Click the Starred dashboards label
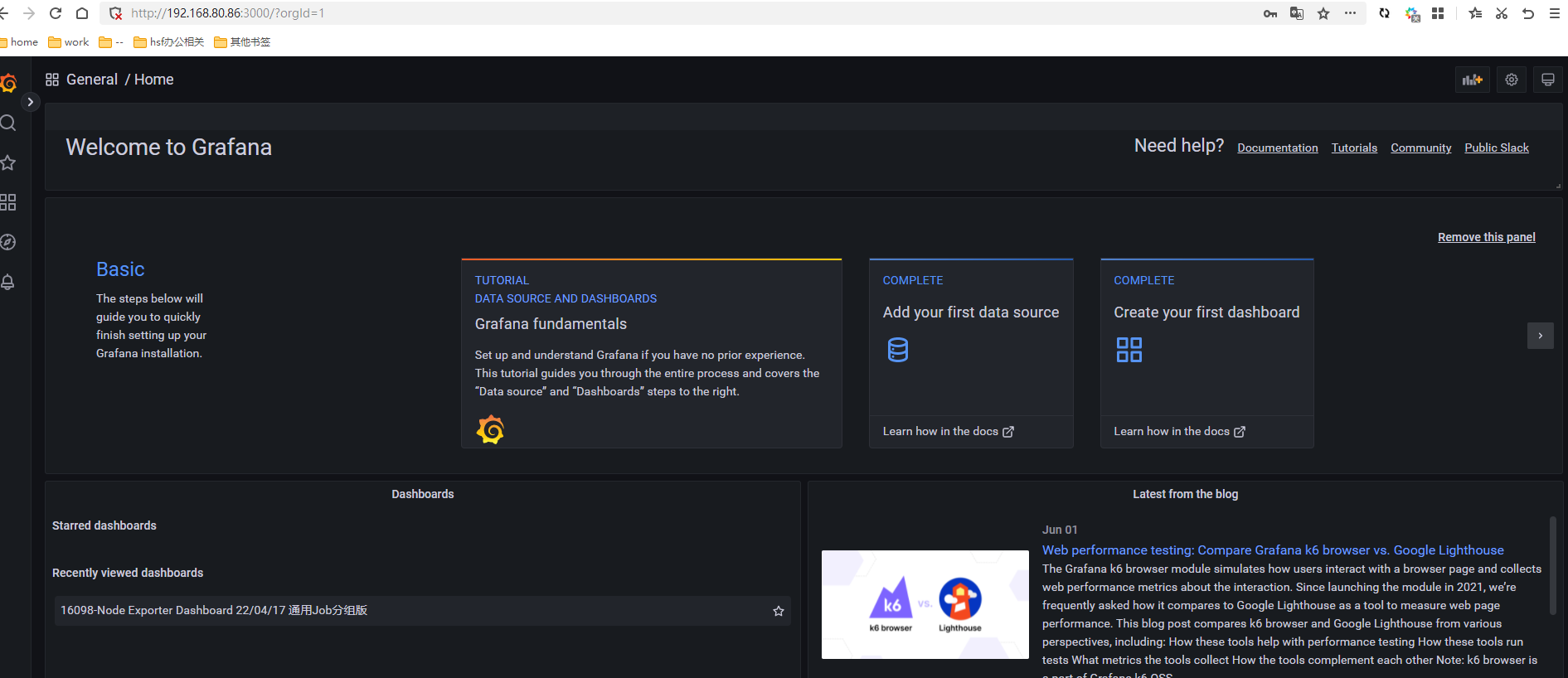The width and height of the screenshot is (1568, 678). point(104,525)
